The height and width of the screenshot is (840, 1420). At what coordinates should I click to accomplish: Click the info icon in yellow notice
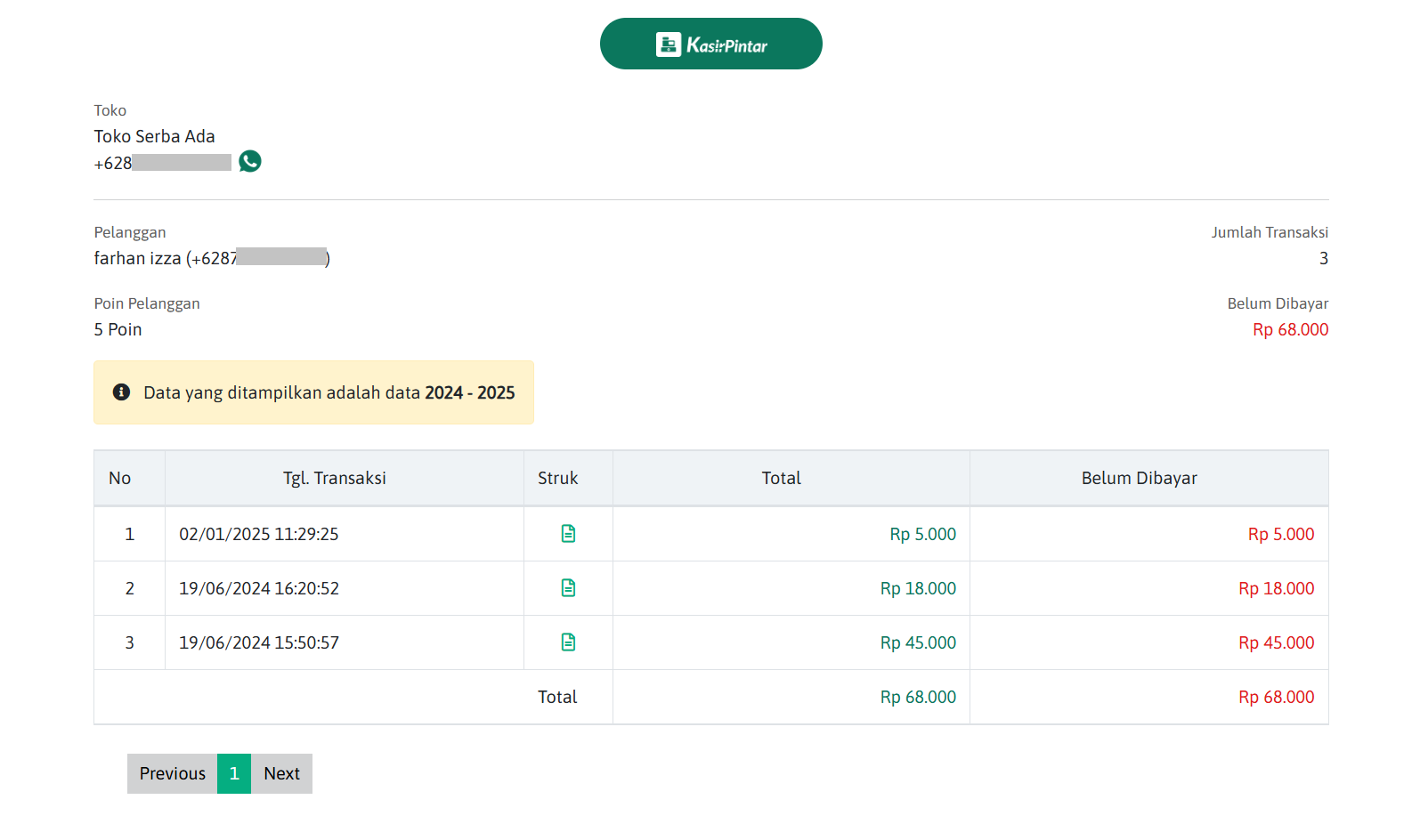[x=122, y=392]
